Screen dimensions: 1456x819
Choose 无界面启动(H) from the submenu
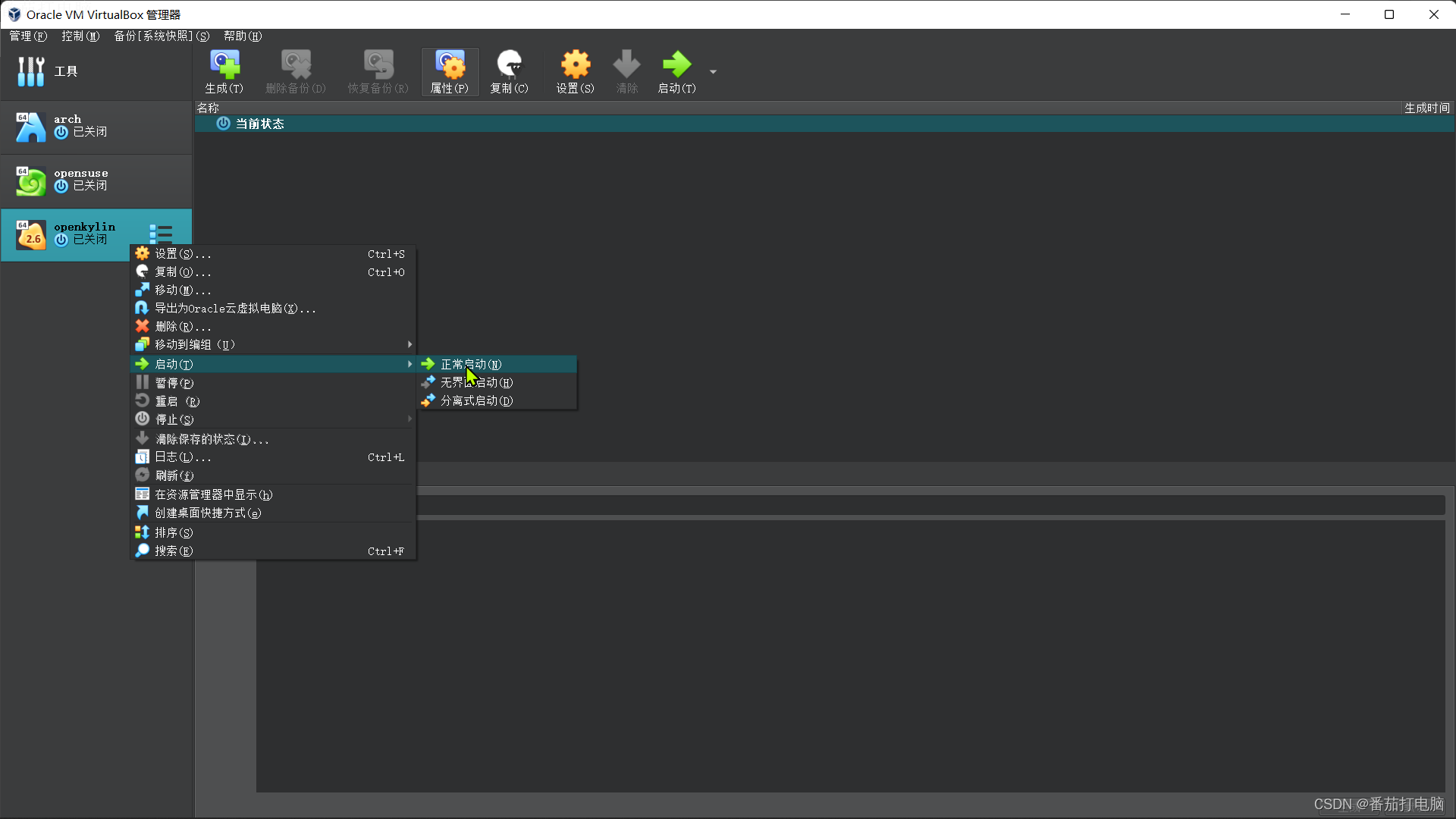click(x=497, y=383)
